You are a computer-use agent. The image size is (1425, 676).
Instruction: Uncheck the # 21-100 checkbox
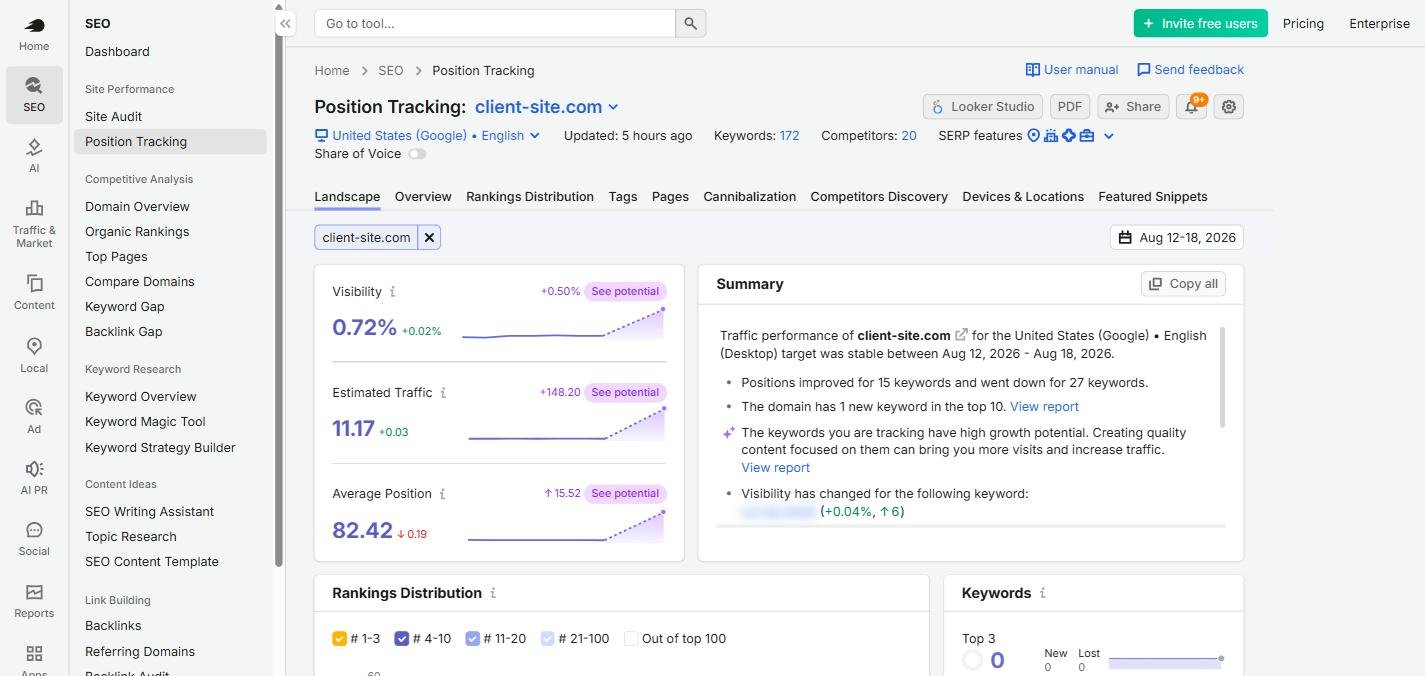[547, 639]
